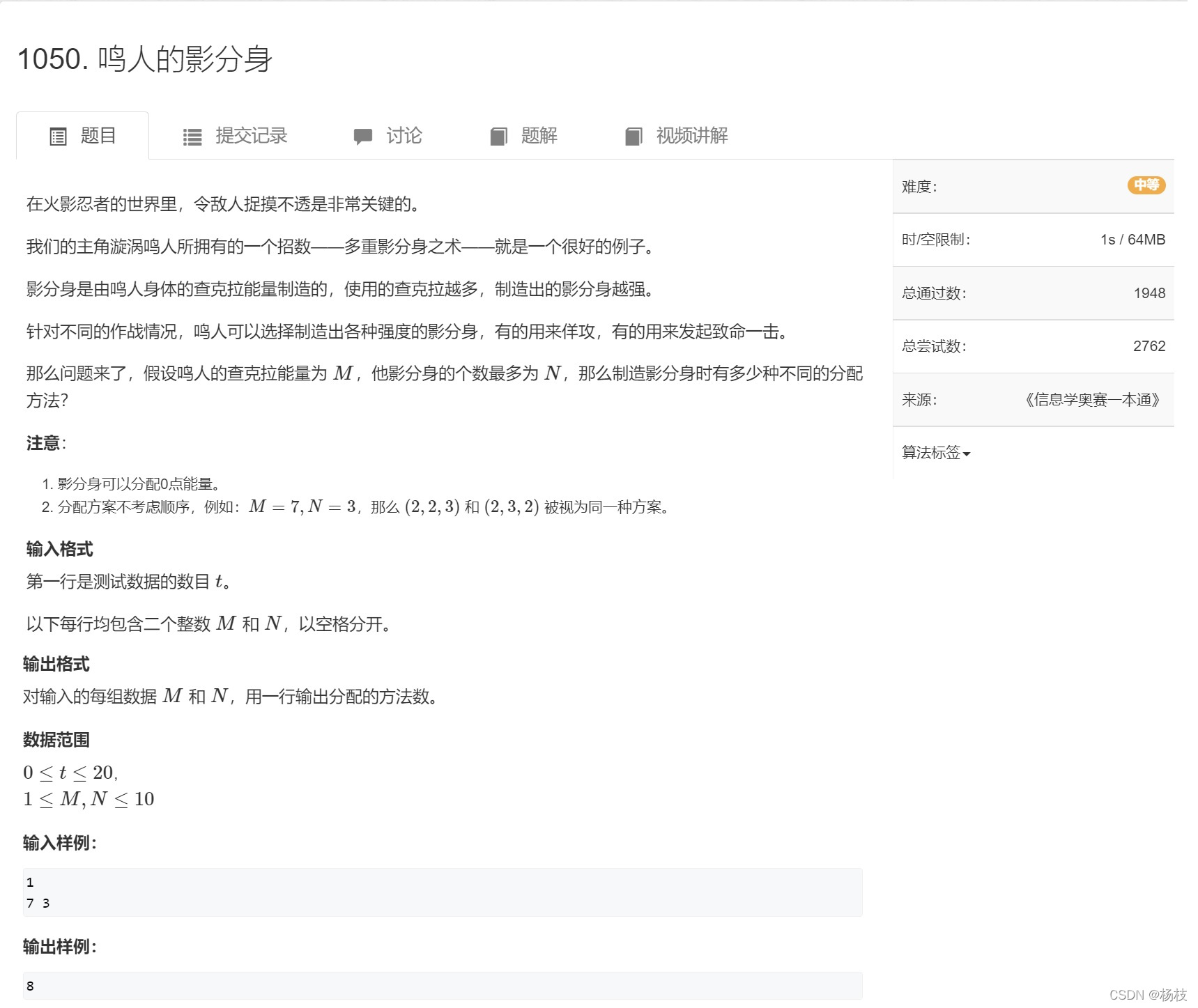
Task: Open the 《信息学奥赛一本通》 source link
Action: click(1092, 400)
